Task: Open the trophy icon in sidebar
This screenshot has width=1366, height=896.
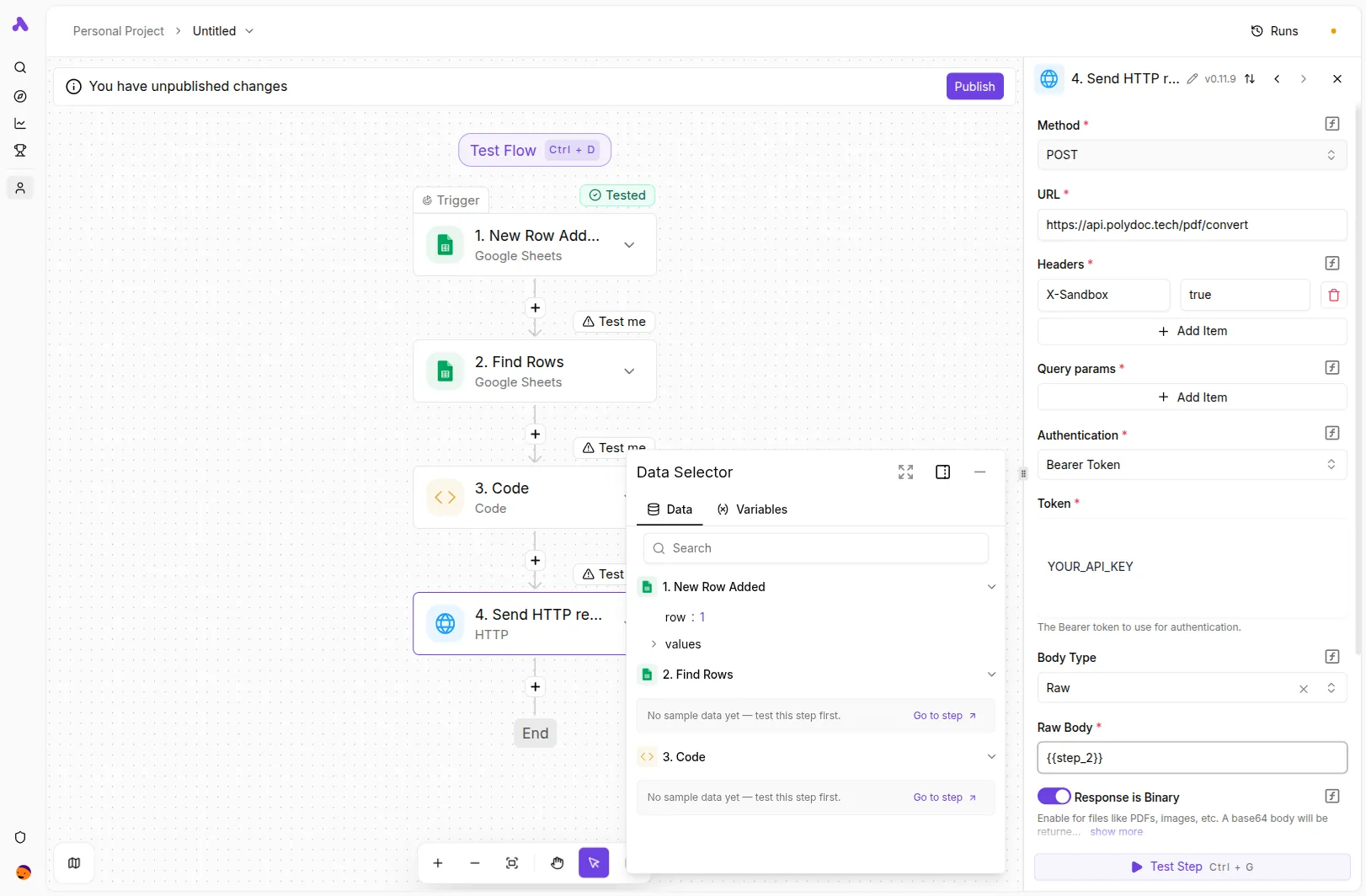Action: tap(20, 151)
